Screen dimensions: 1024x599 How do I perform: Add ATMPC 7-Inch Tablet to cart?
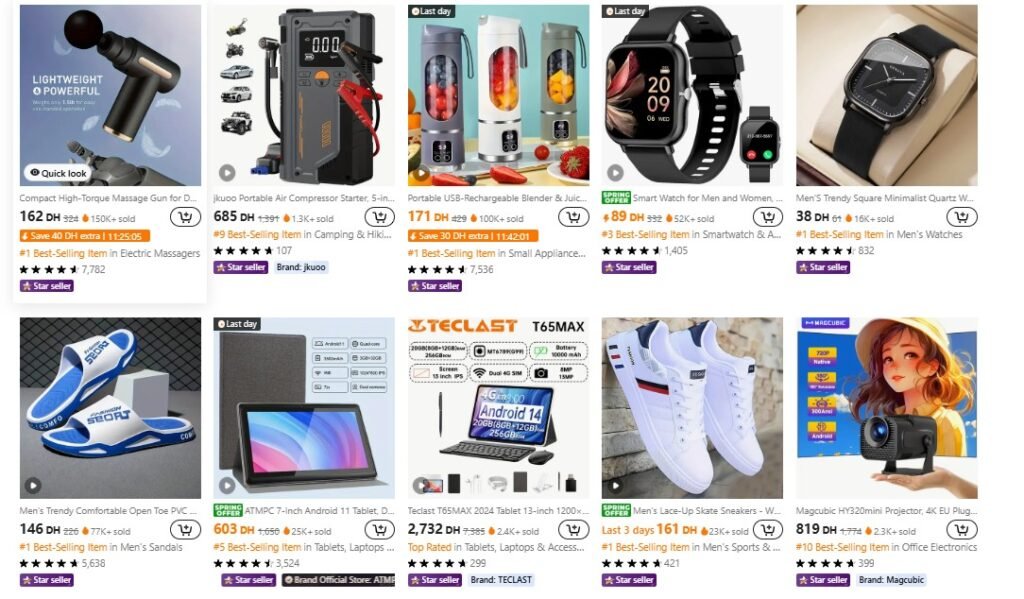pos(379,530)
